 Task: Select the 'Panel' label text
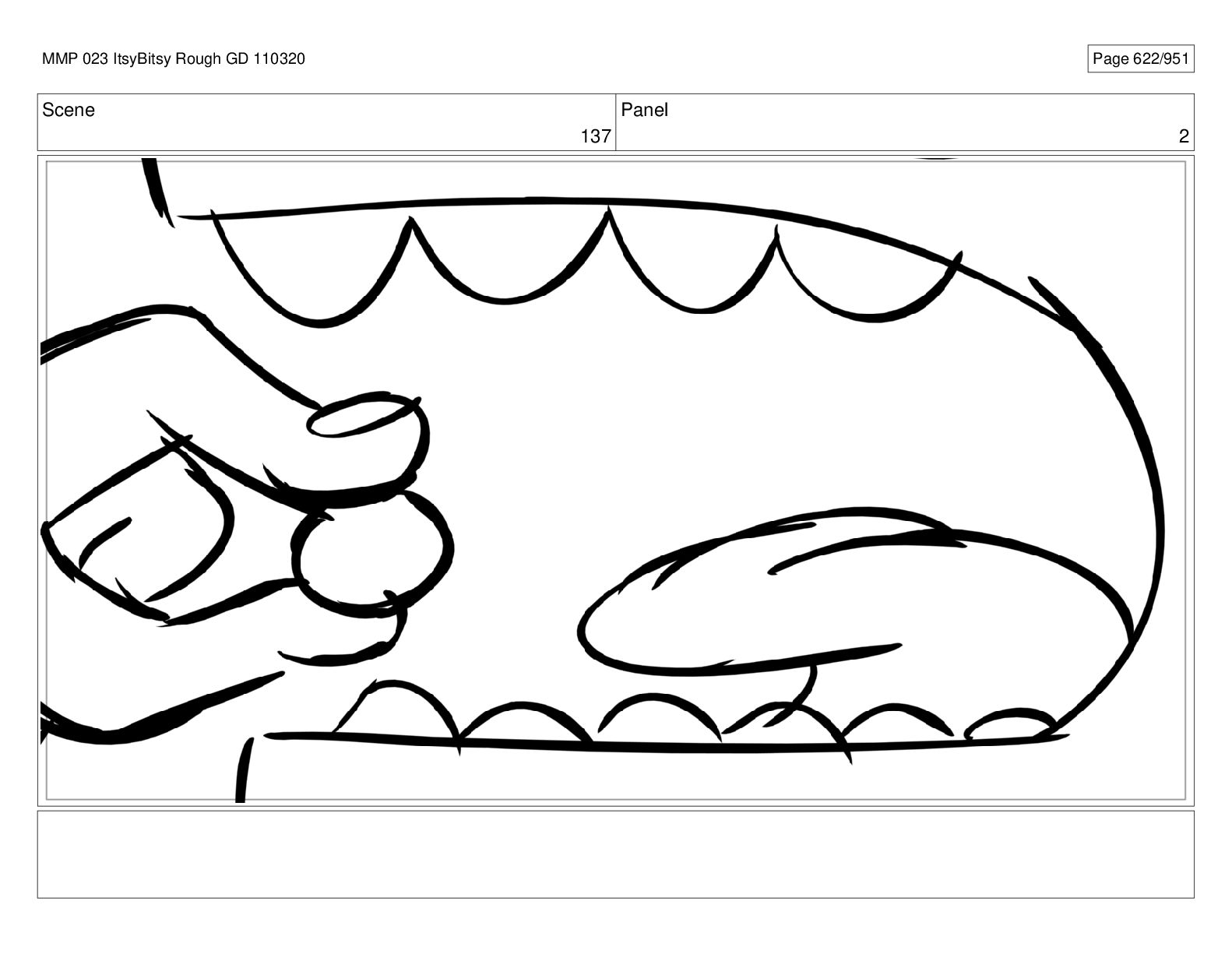pyautogui.click(x=644, y=110)
